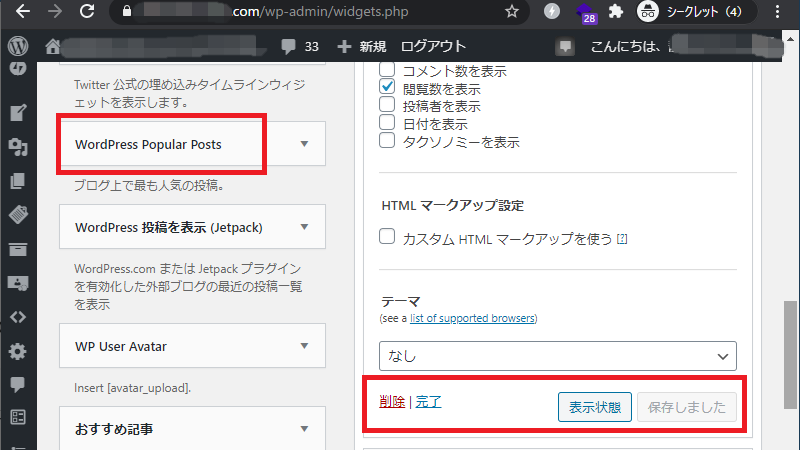Click the 表示状態 button
The image size is (800, 450).
(x=594, y=407)
